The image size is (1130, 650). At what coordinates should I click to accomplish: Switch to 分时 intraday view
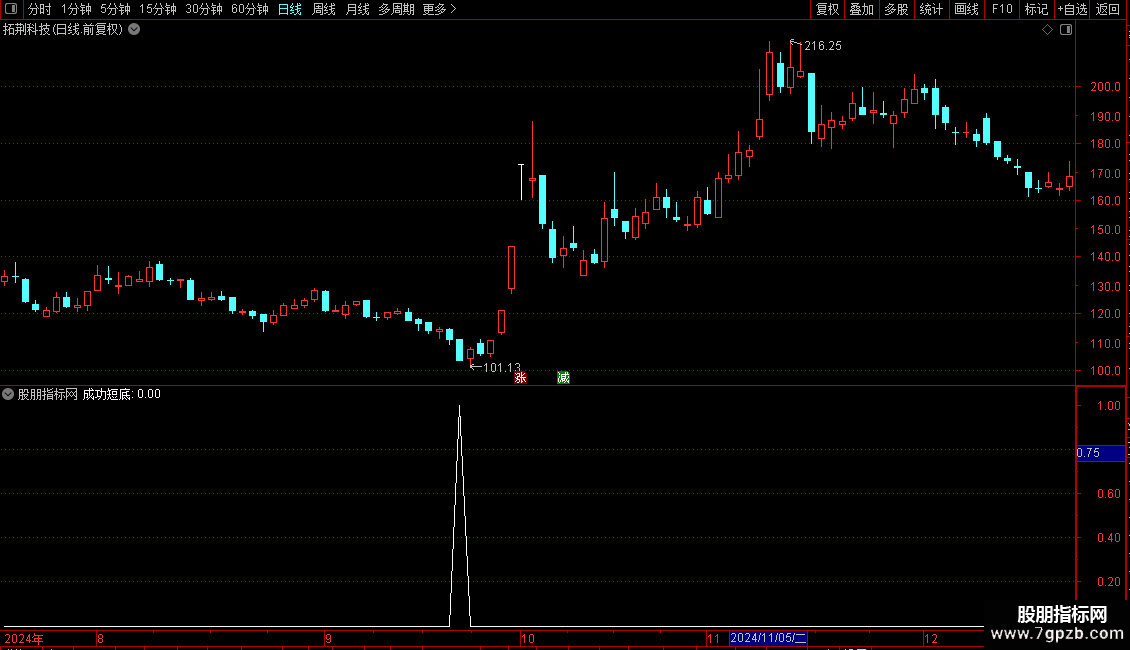(40, 9)
